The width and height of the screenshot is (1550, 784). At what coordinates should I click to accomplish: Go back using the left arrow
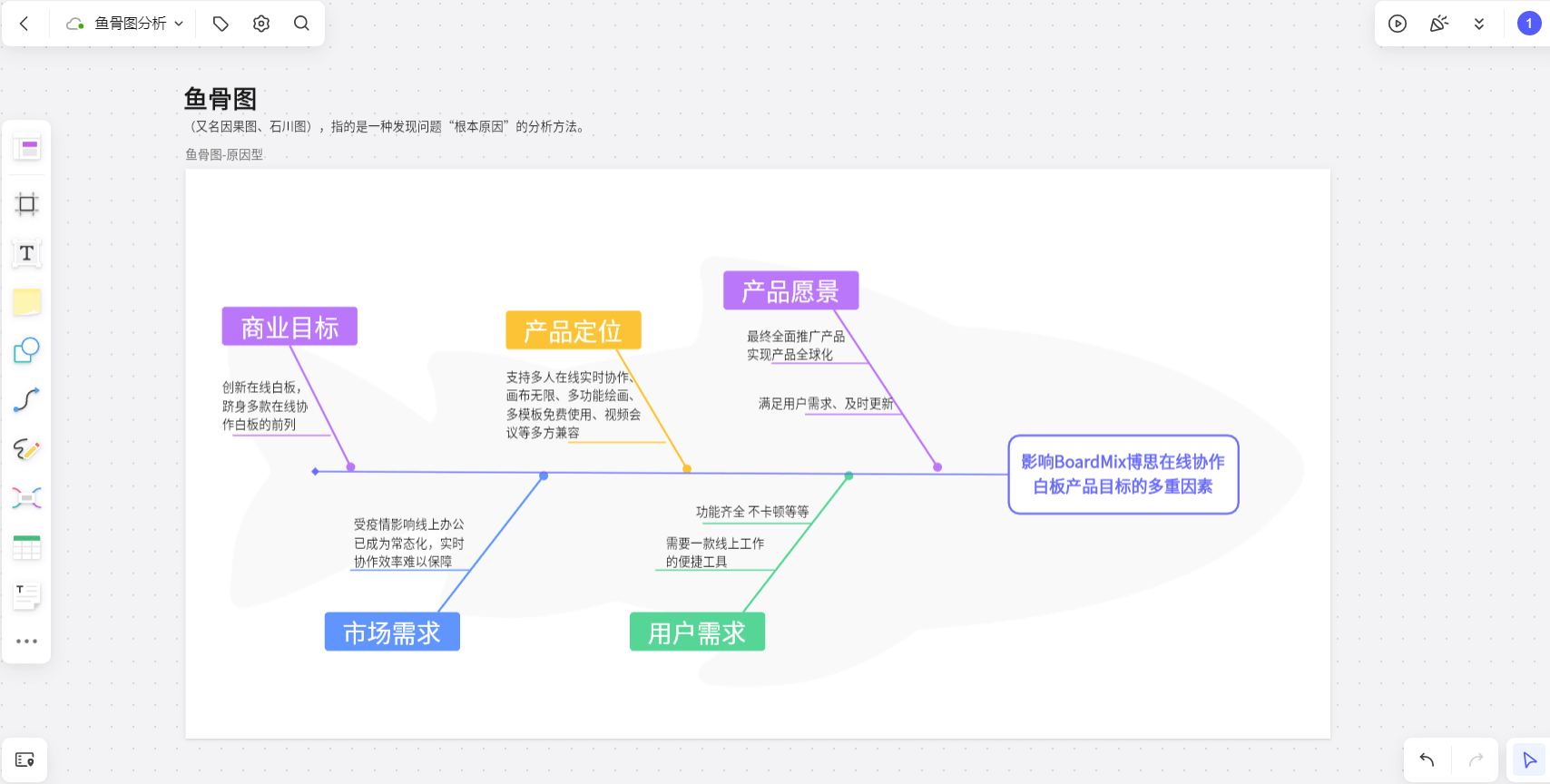25,24
